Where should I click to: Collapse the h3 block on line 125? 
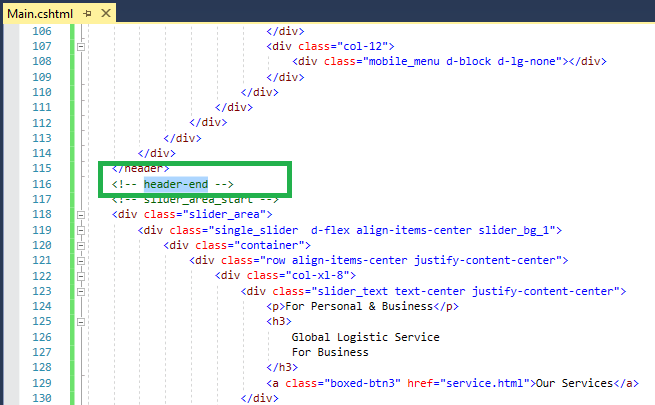(x=81, y=321)
